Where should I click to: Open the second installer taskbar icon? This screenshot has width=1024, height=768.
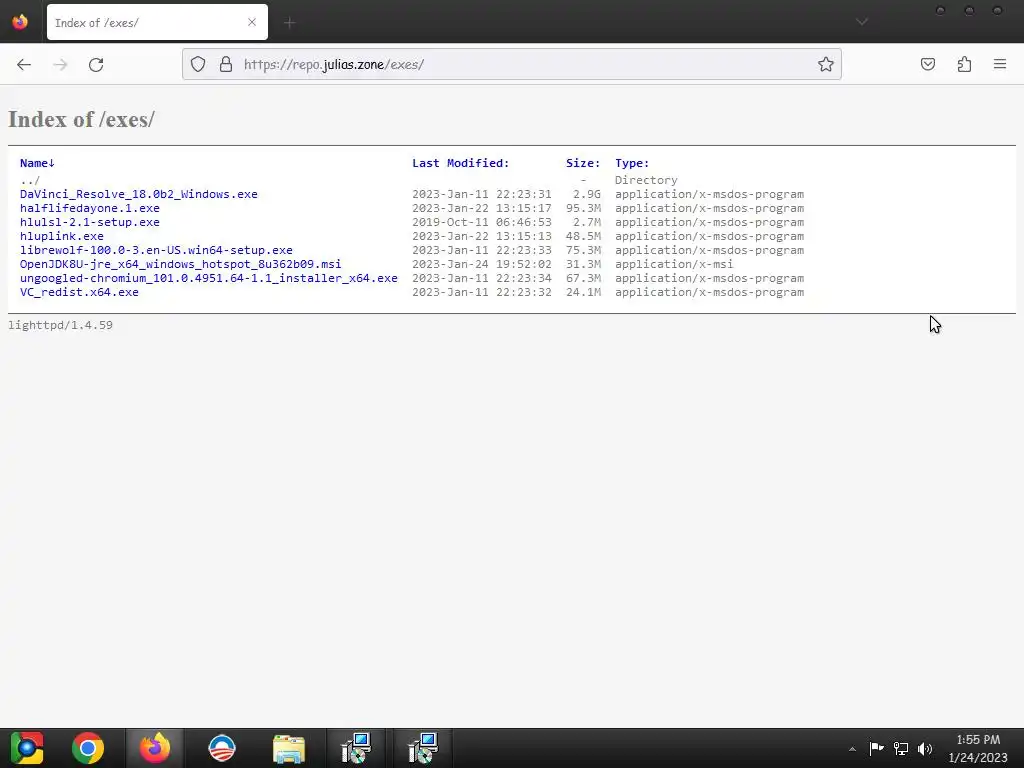point(423,748)
